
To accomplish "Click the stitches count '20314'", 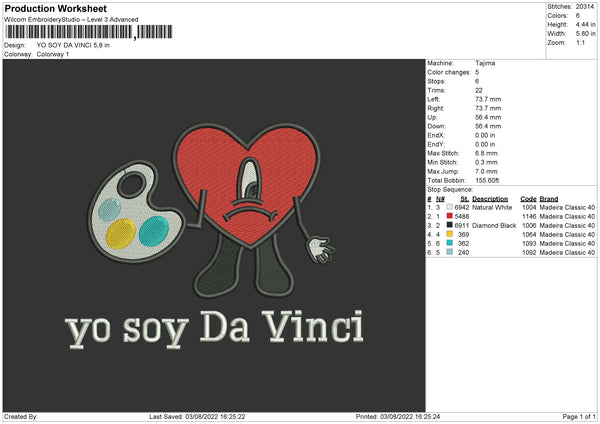I will tap(585, 7).
